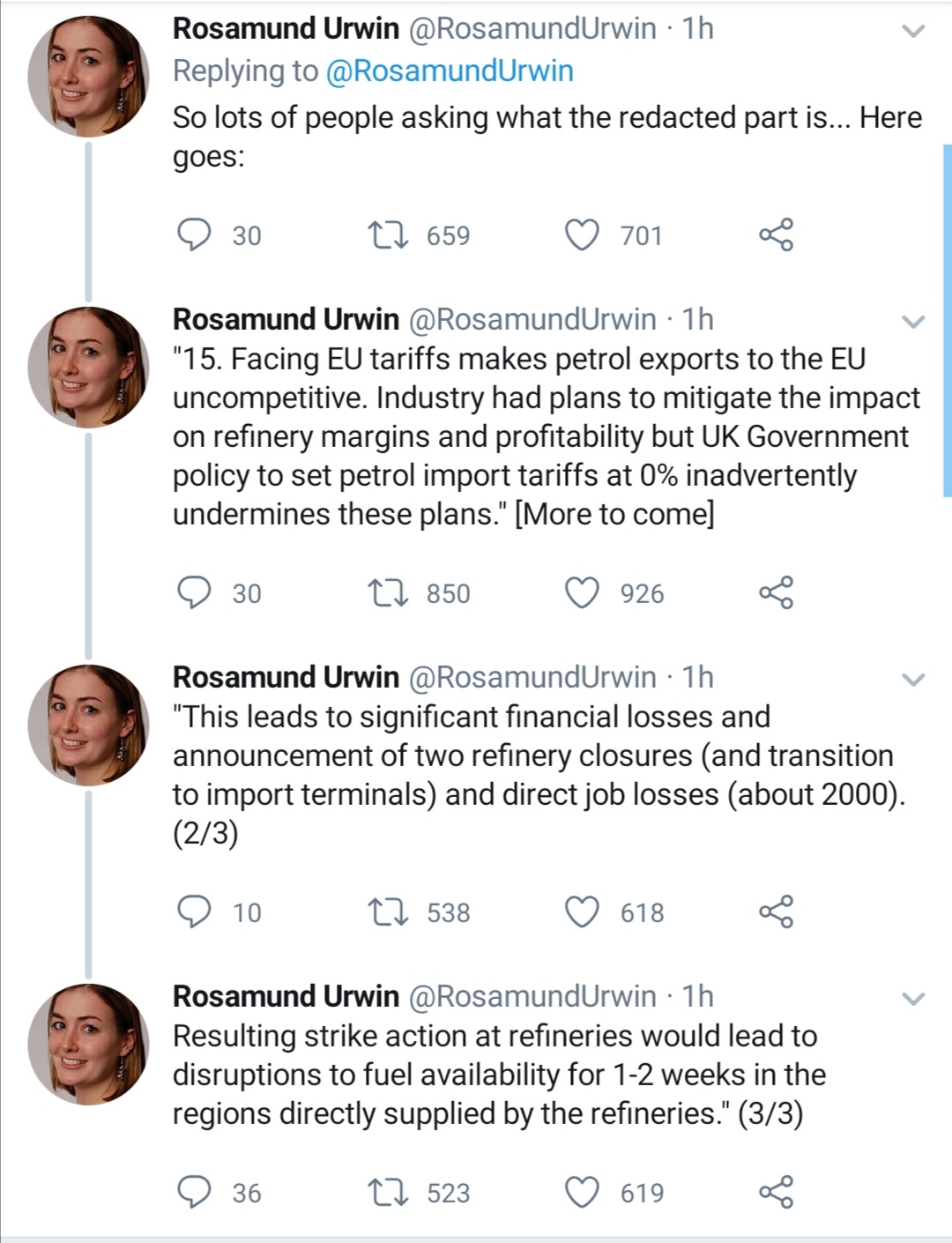Open options chevron on strike action tweet
Image resolution: width=952 pixels, height=1243 pixels.
tap(914, 999)
